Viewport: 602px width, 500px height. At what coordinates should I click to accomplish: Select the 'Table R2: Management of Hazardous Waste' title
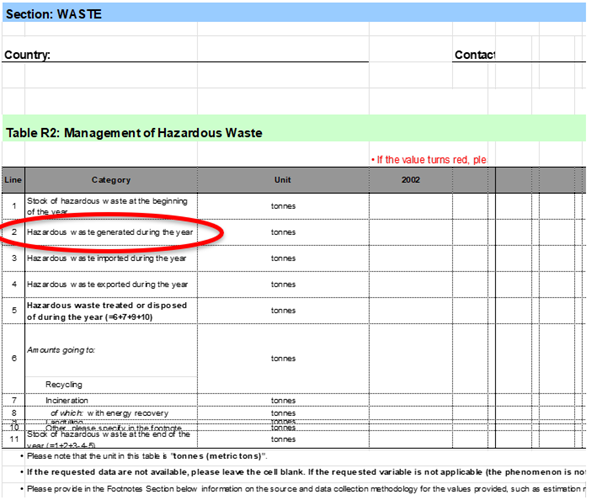[133, 132]
